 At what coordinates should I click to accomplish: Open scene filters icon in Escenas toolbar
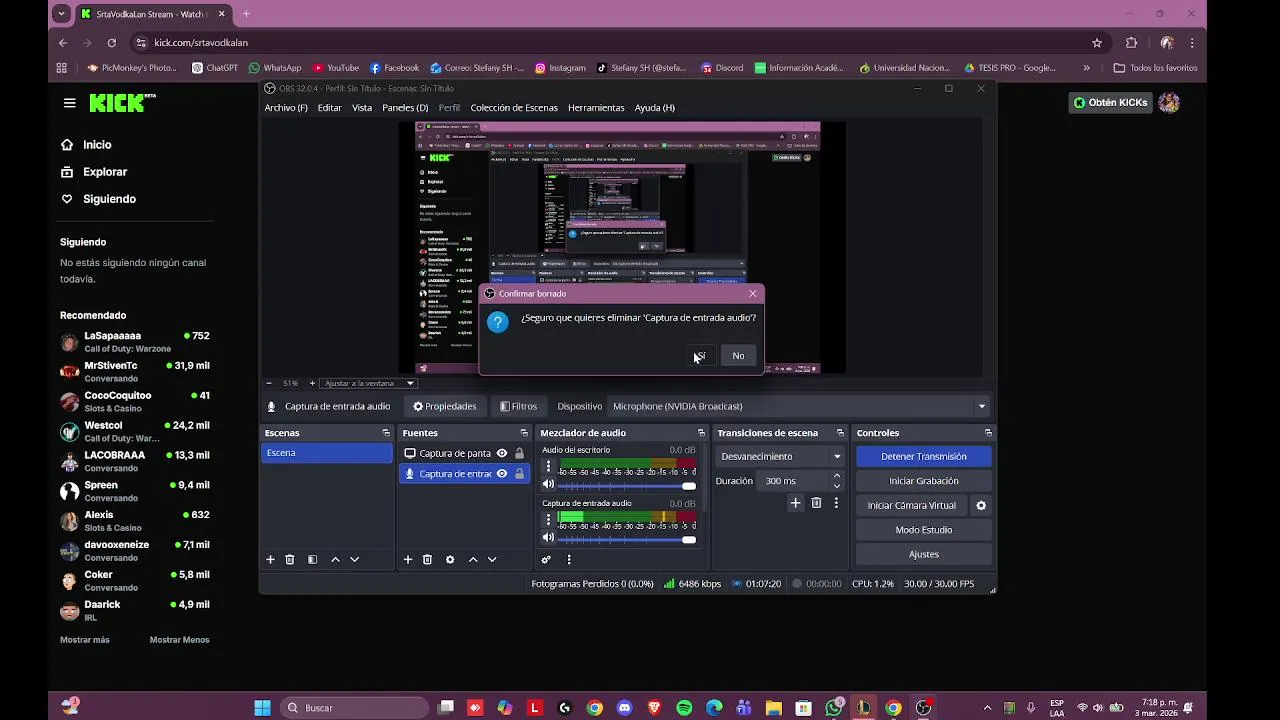(312, 560)
